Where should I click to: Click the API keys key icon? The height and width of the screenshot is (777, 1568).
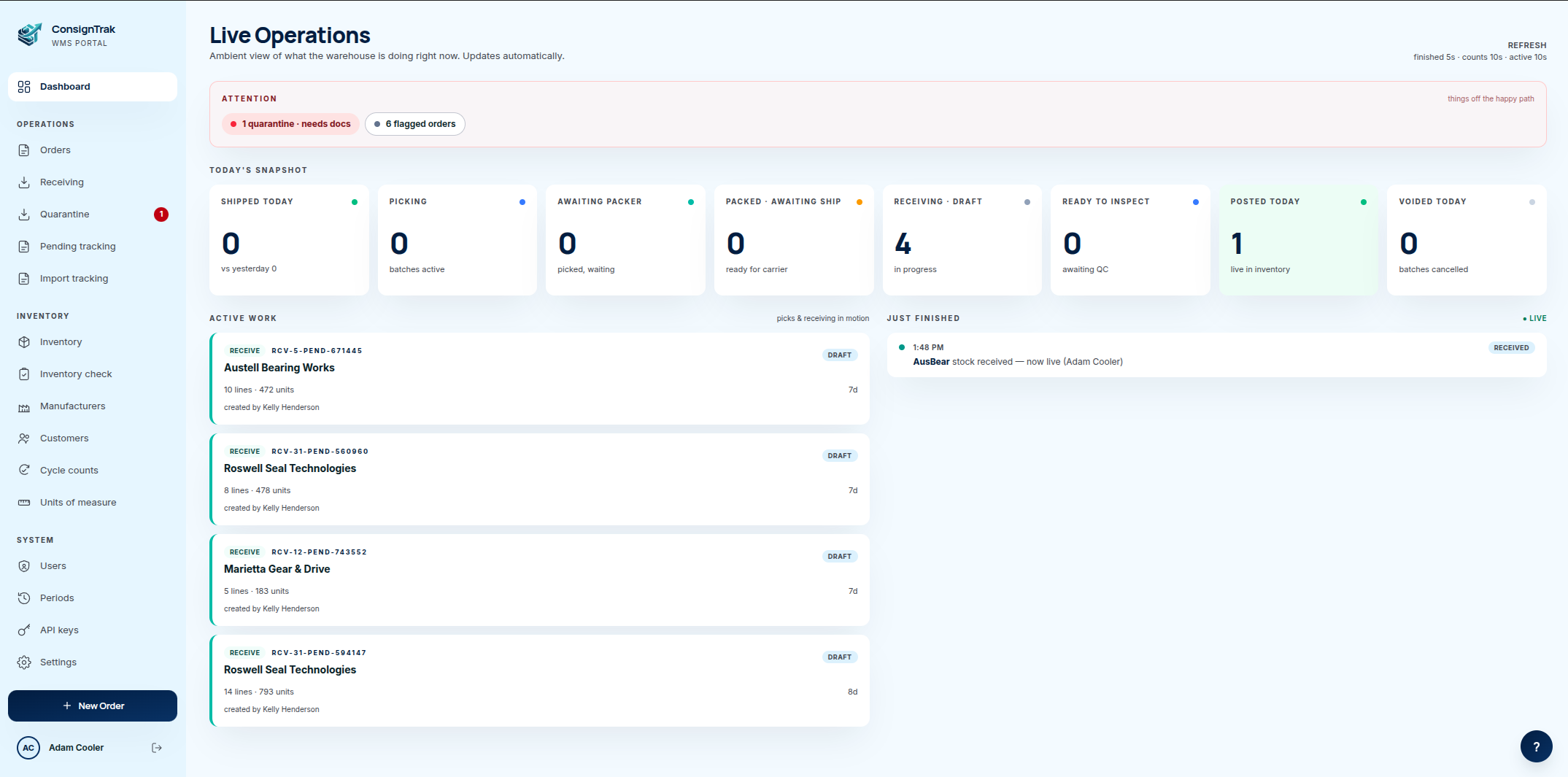point(24,630)
